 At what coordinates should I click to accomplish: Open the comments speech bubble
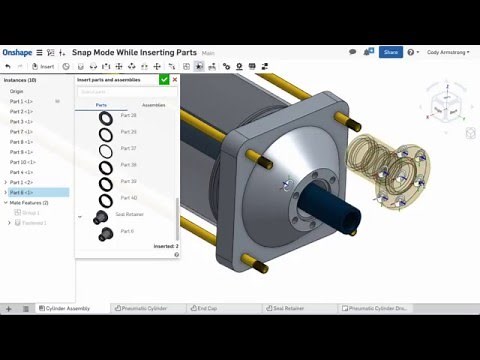point(352,52)
